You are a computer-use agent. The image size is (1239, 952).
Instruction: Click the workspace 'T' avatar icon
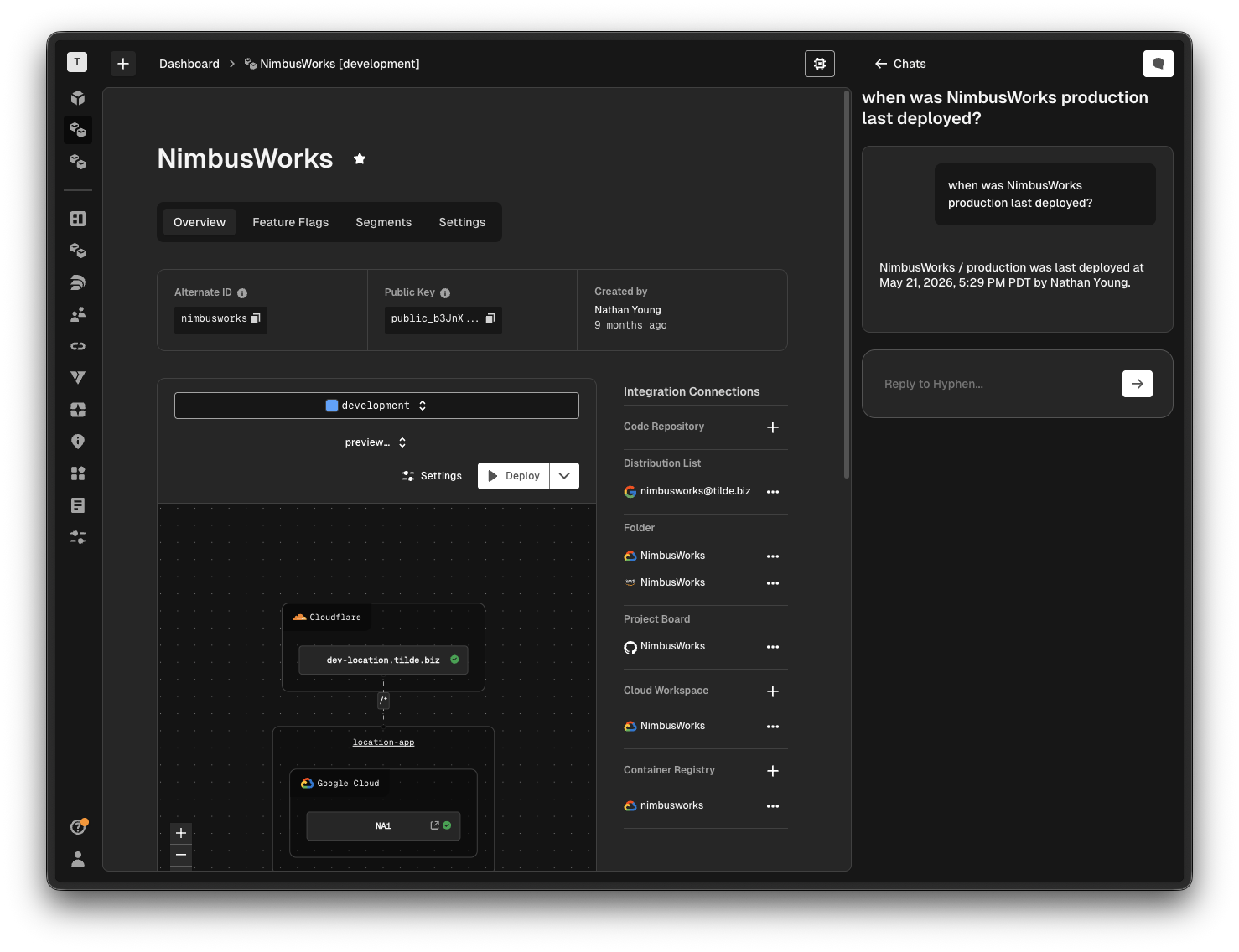(x=77, y=62)
